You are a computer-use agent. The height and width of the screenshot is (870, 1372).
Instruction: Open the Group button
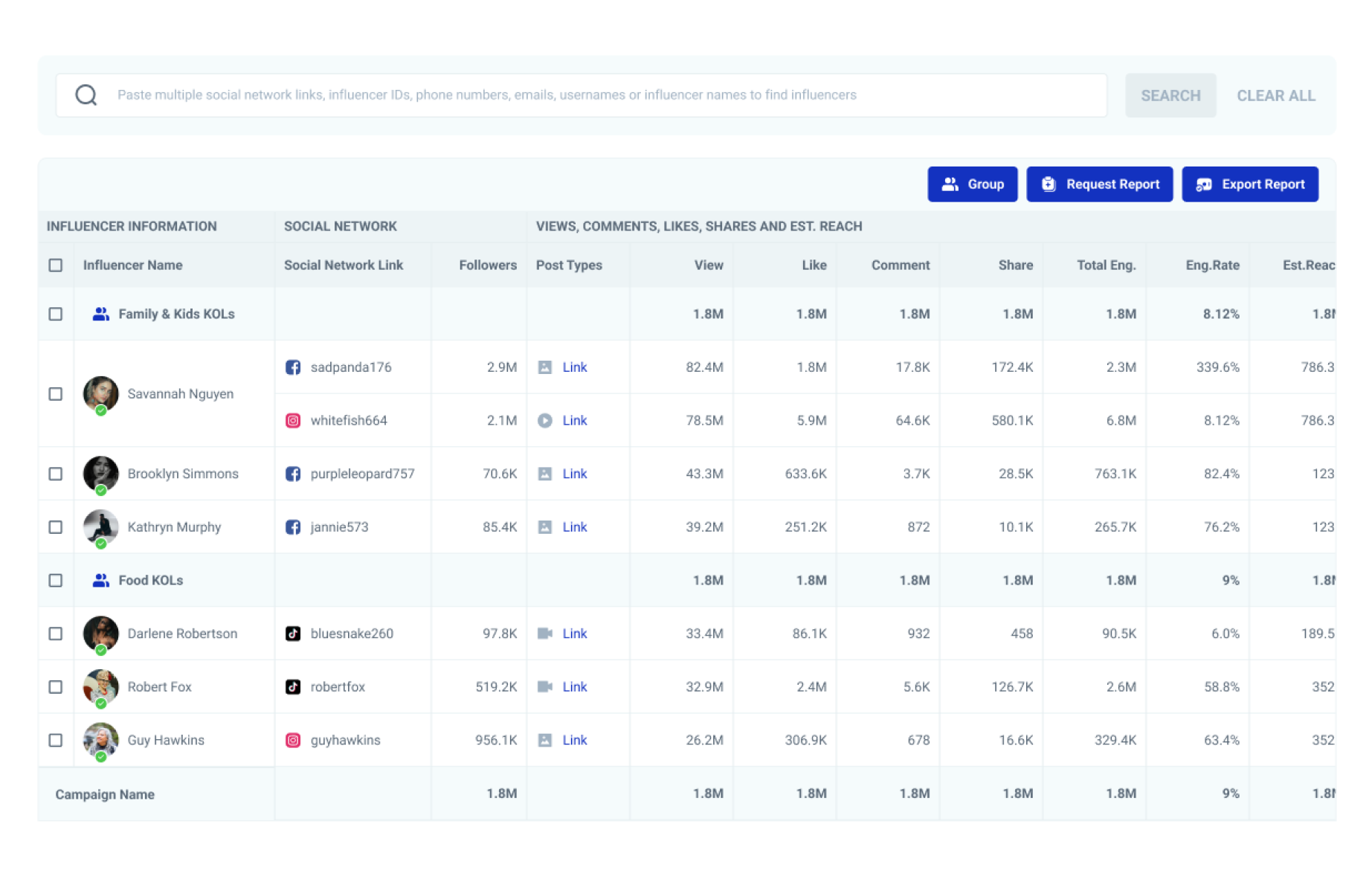[x=972, y=184]
